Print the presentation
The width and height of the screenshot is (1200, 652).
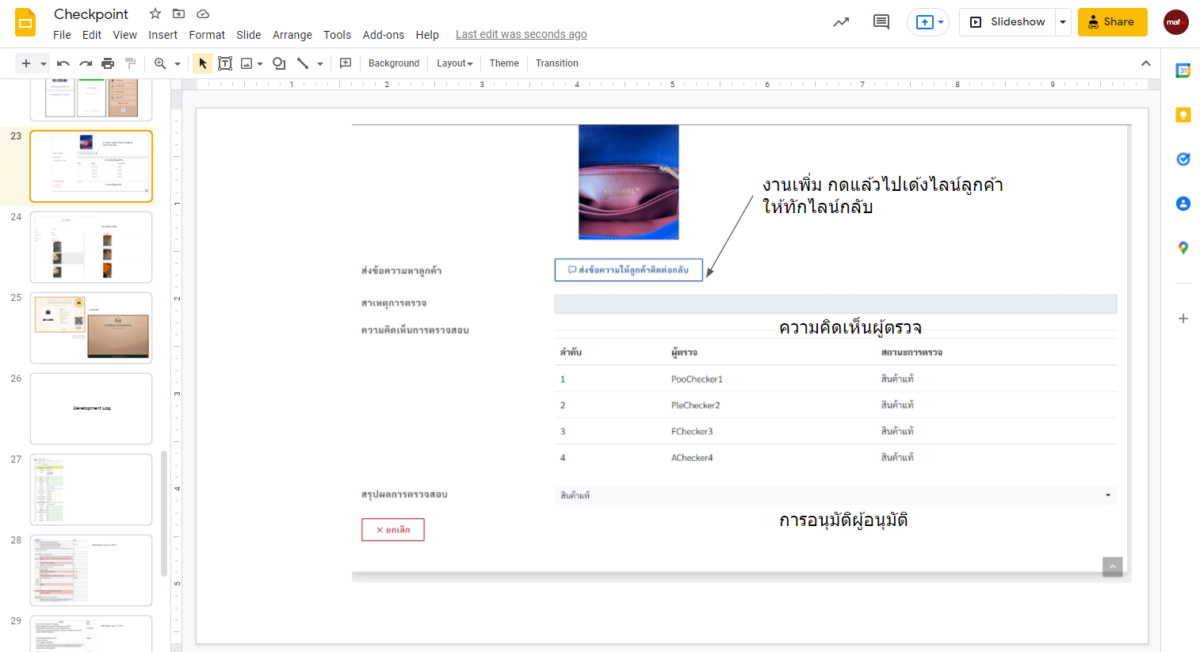(x=107, y=62)
